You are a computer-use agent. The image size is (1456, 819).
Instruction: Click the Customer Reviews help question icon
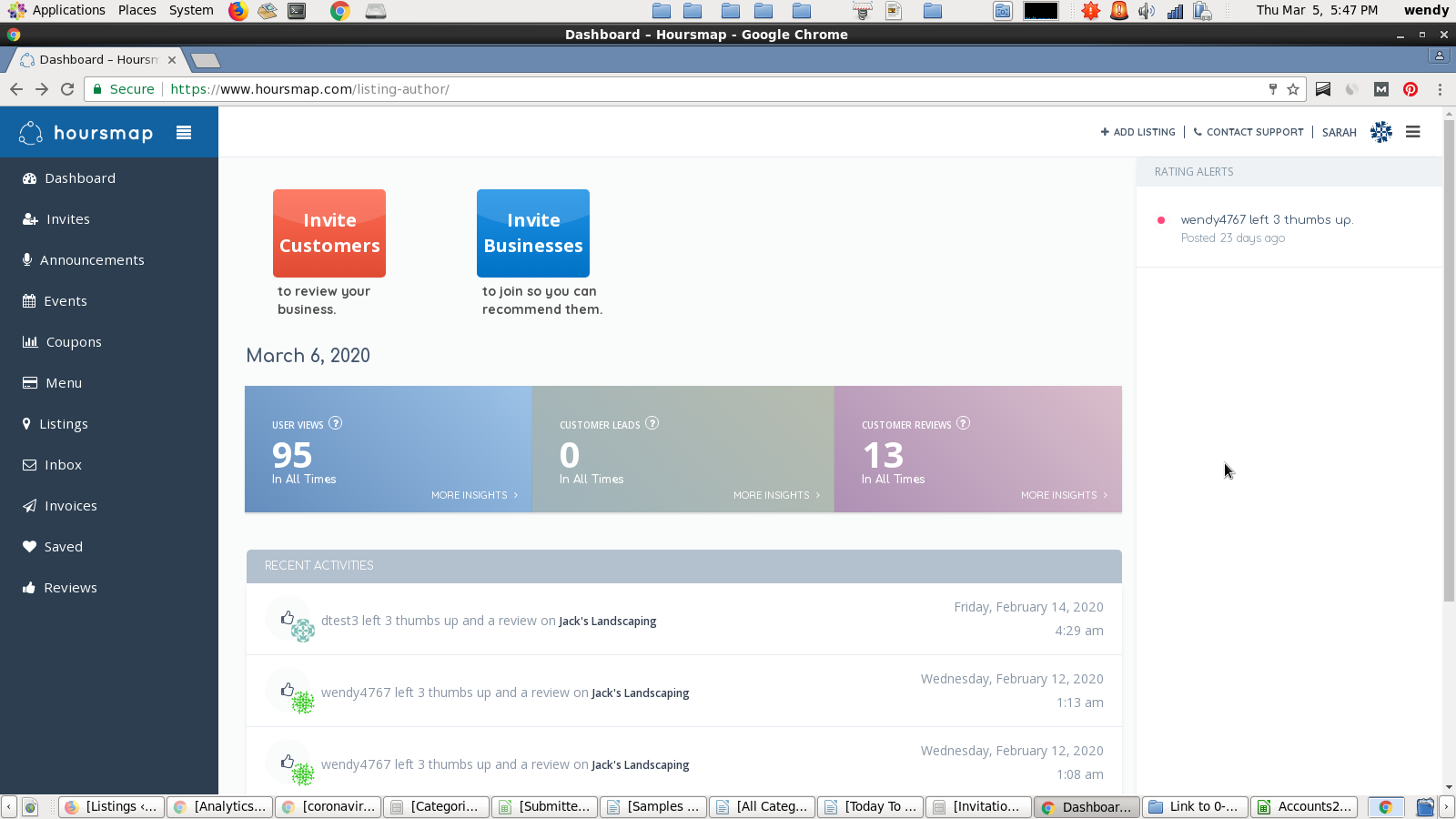point(964,423)
